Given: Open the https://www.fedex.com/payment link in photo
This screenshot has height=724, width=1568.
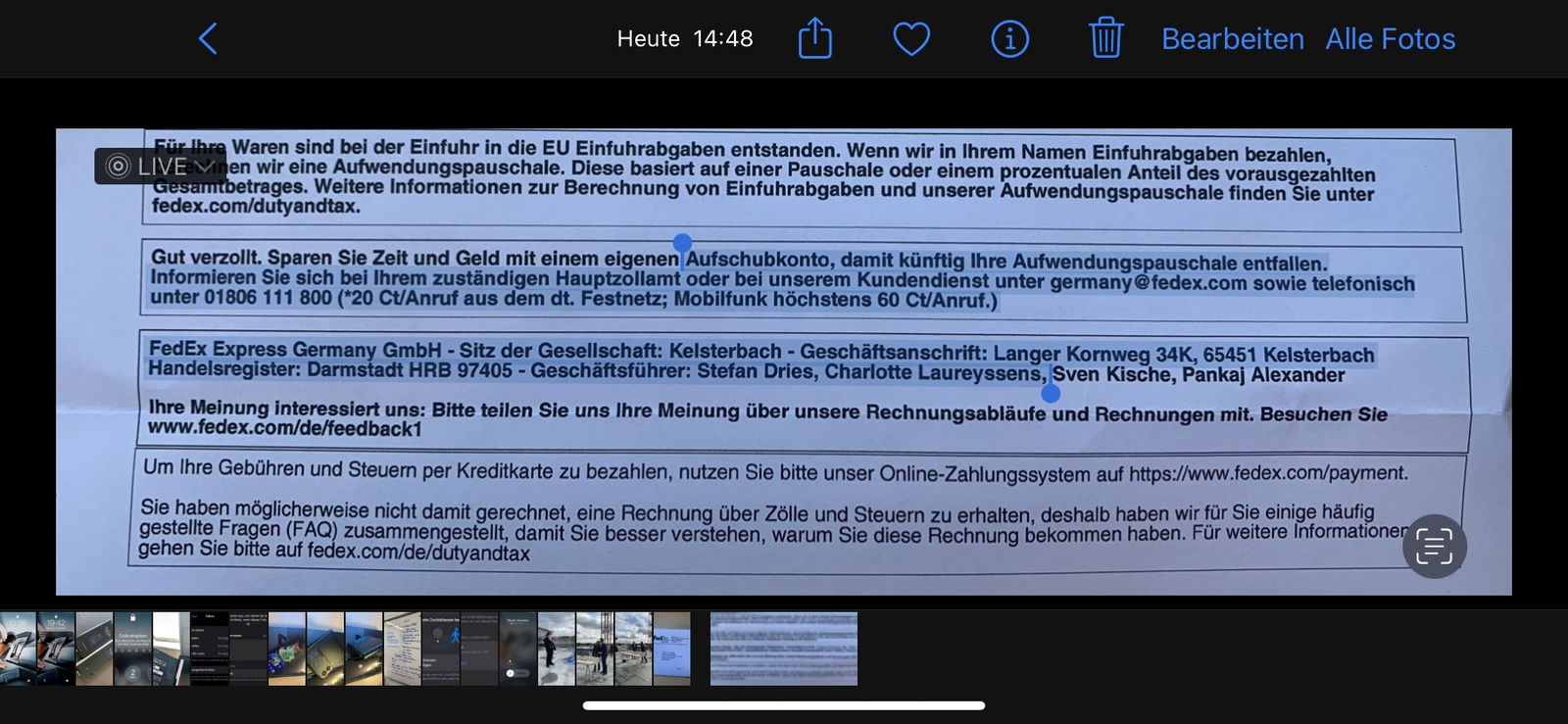Looking at the screenshot, I should (x=1267, y=473).
